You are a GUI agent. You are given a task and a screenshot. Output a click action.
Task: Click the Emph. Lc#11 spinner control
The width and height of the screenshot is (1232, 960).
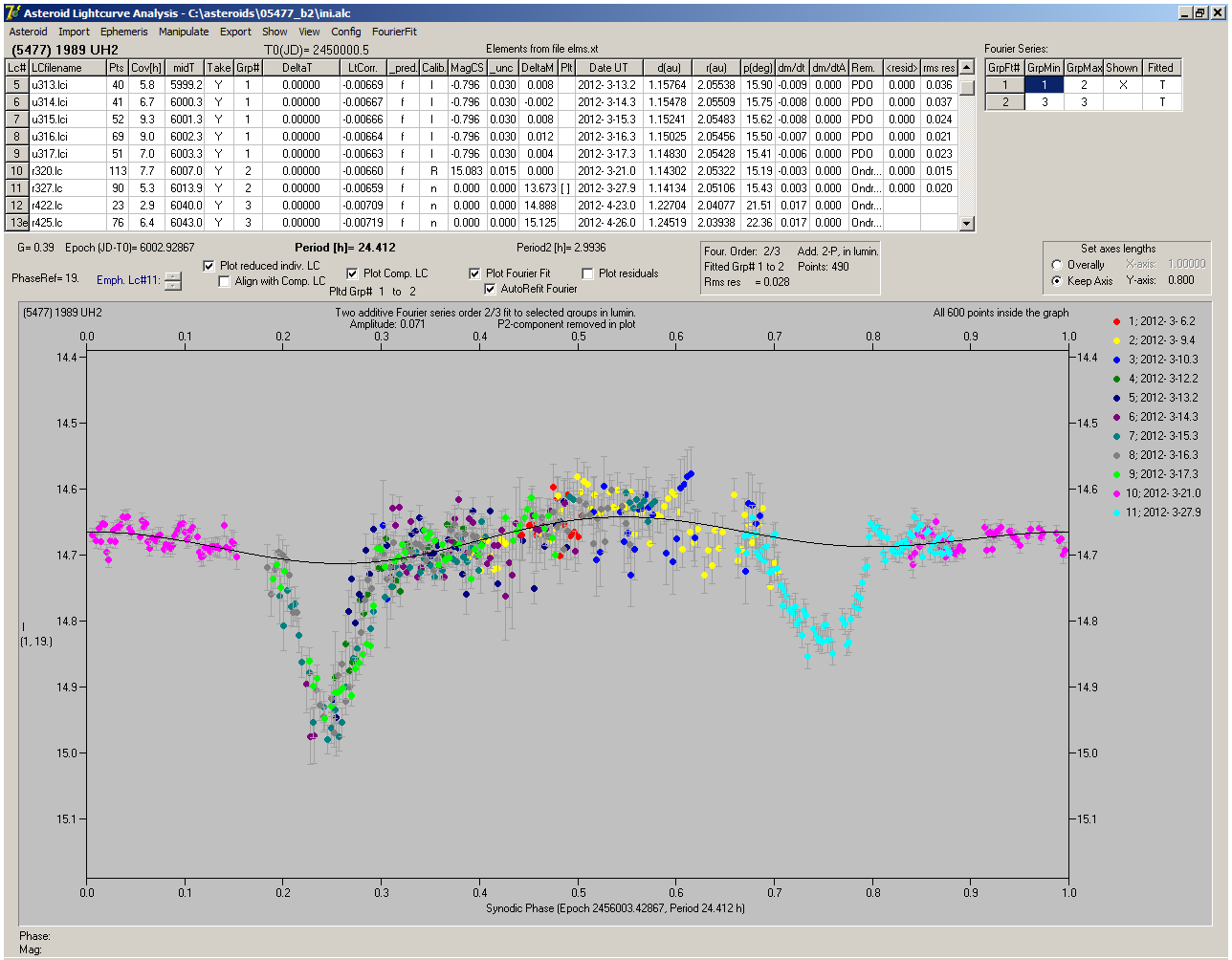[172, 281]
